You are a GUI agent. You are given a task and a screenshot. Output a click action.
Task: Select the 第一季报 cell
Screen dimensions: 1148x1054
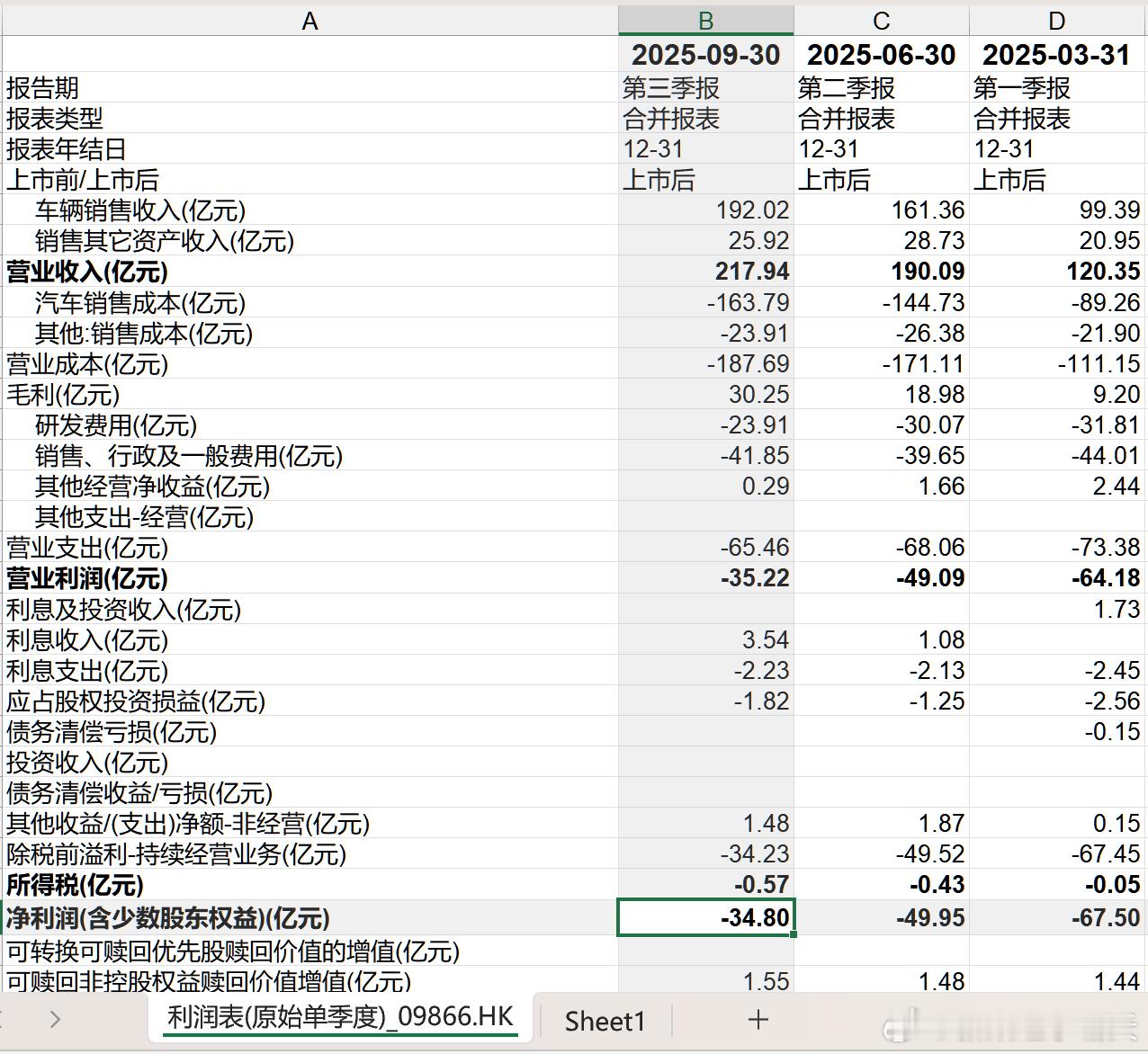(1056, 88)
